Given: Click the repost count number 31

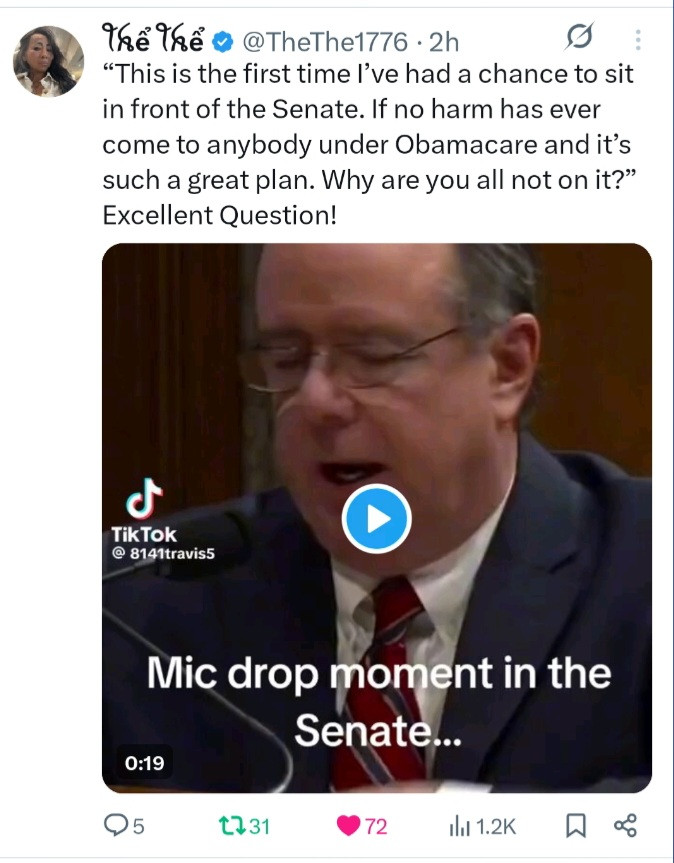Looking at the screenshot, I should [260, 827].
